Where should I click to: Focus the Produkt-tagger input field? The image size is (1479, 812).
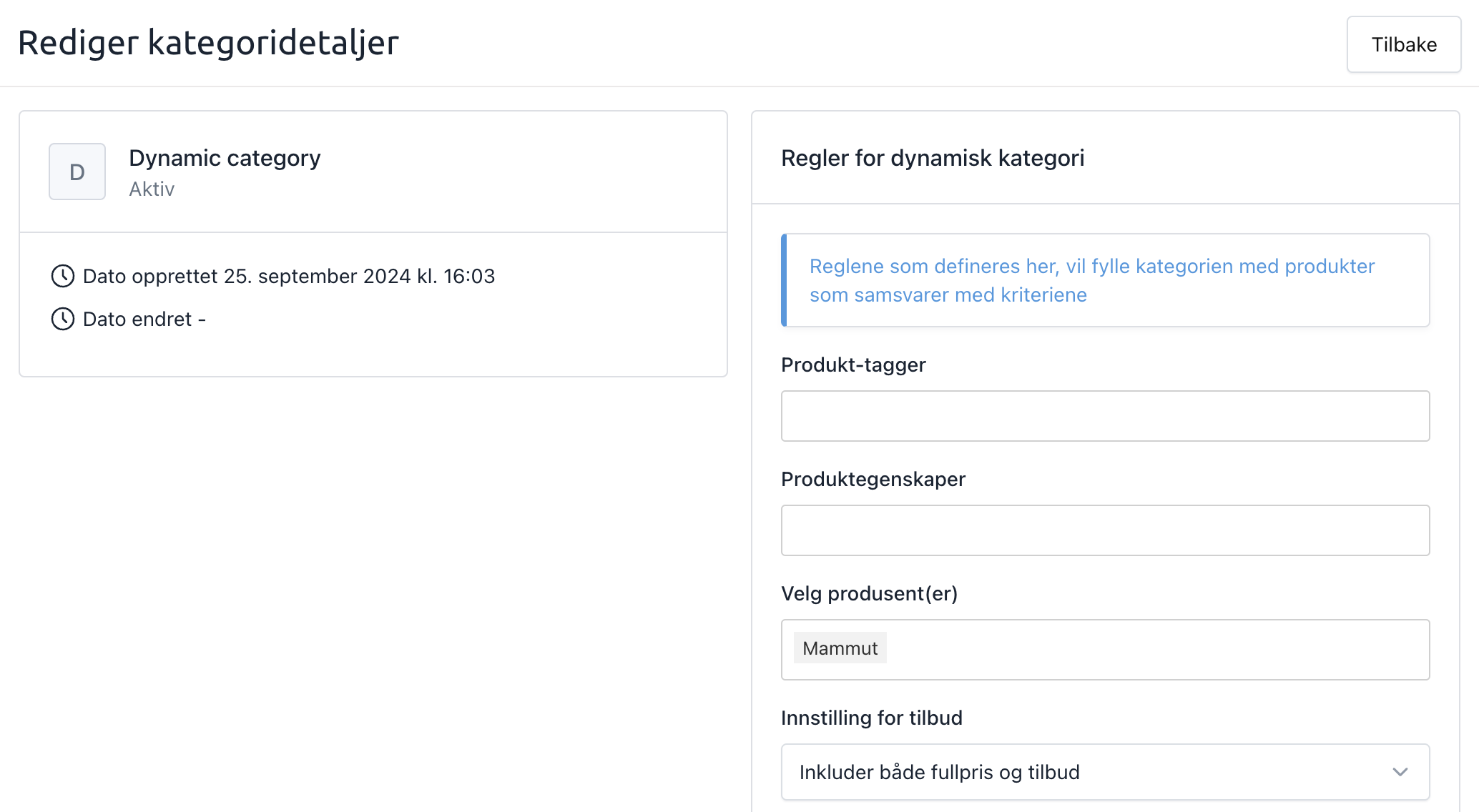[1105, 416]
